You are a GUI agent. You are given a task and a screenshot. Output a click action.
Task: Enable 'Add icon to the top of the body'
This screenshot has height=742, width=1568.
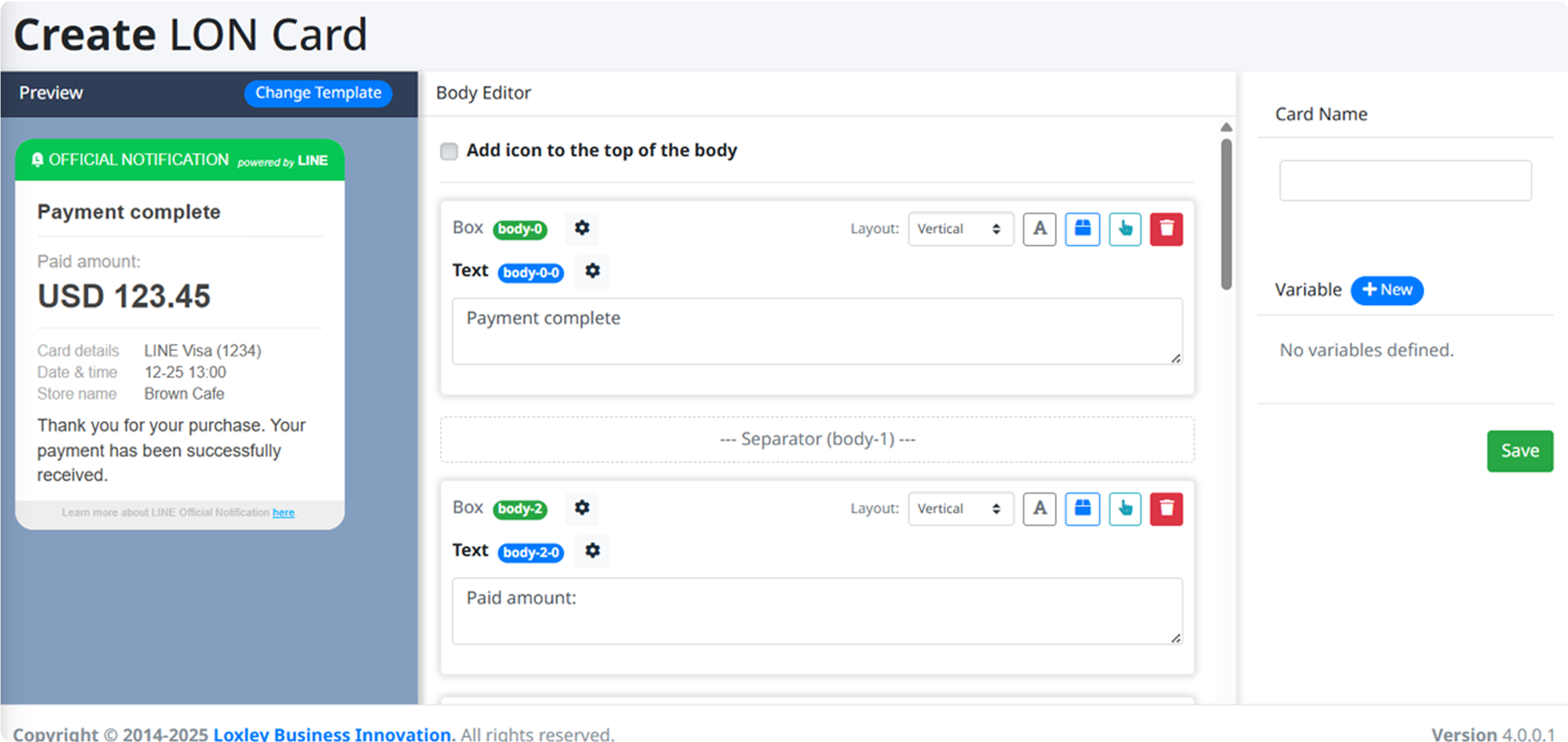pos(449,151)
